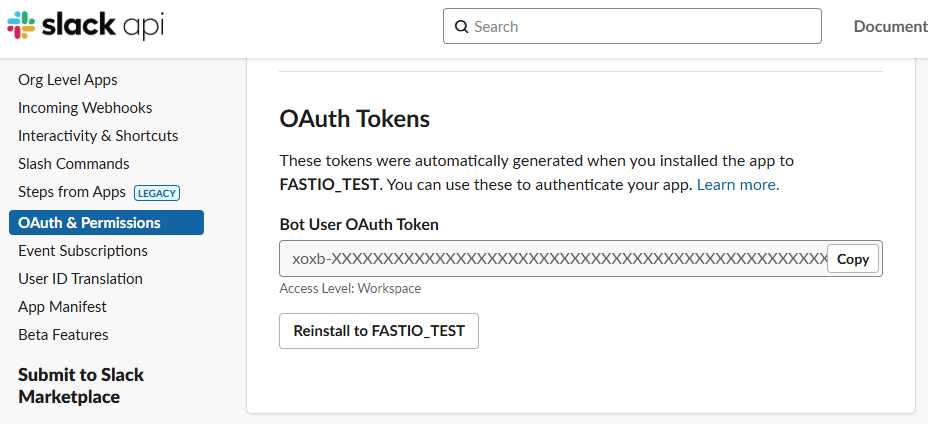Go to User ID Translation
Screen dimensions: 928x424
tap(80, 278)
